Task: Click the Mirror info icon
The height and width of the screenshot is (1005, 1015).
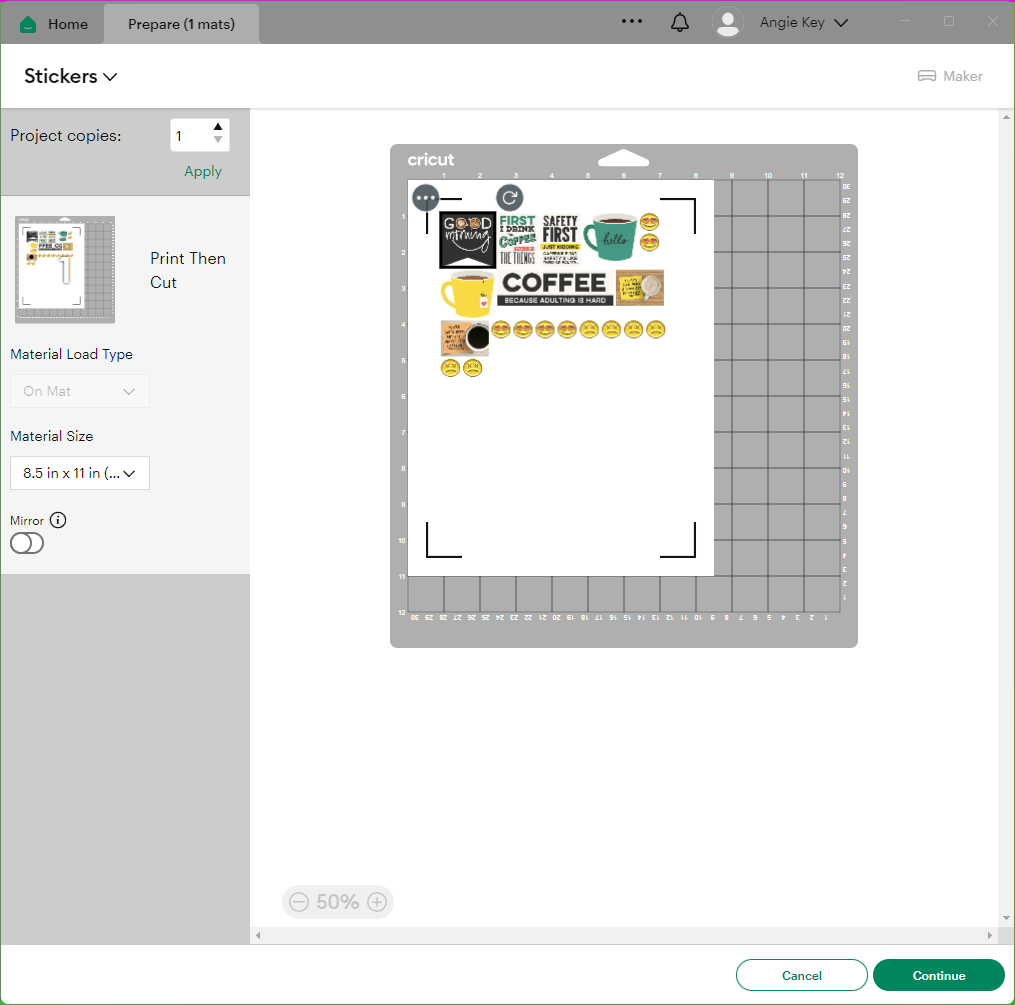Action: (58, 520)
